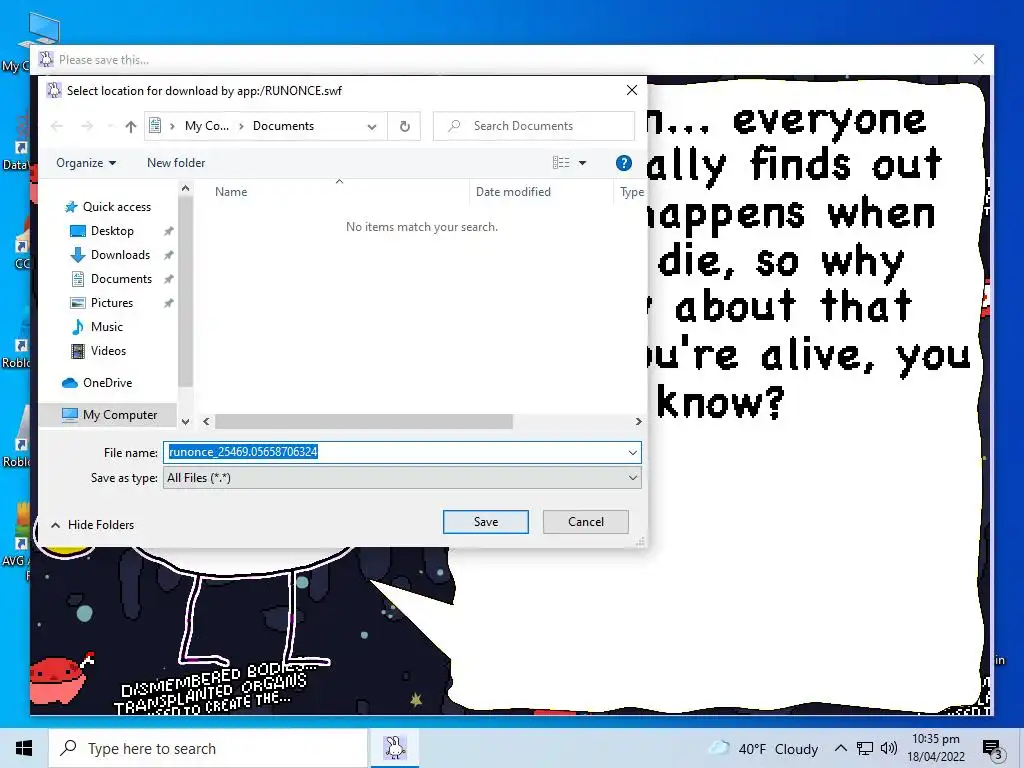Click the Type column header
Screen dimensions: 1024x768
(x=632, y=192)
